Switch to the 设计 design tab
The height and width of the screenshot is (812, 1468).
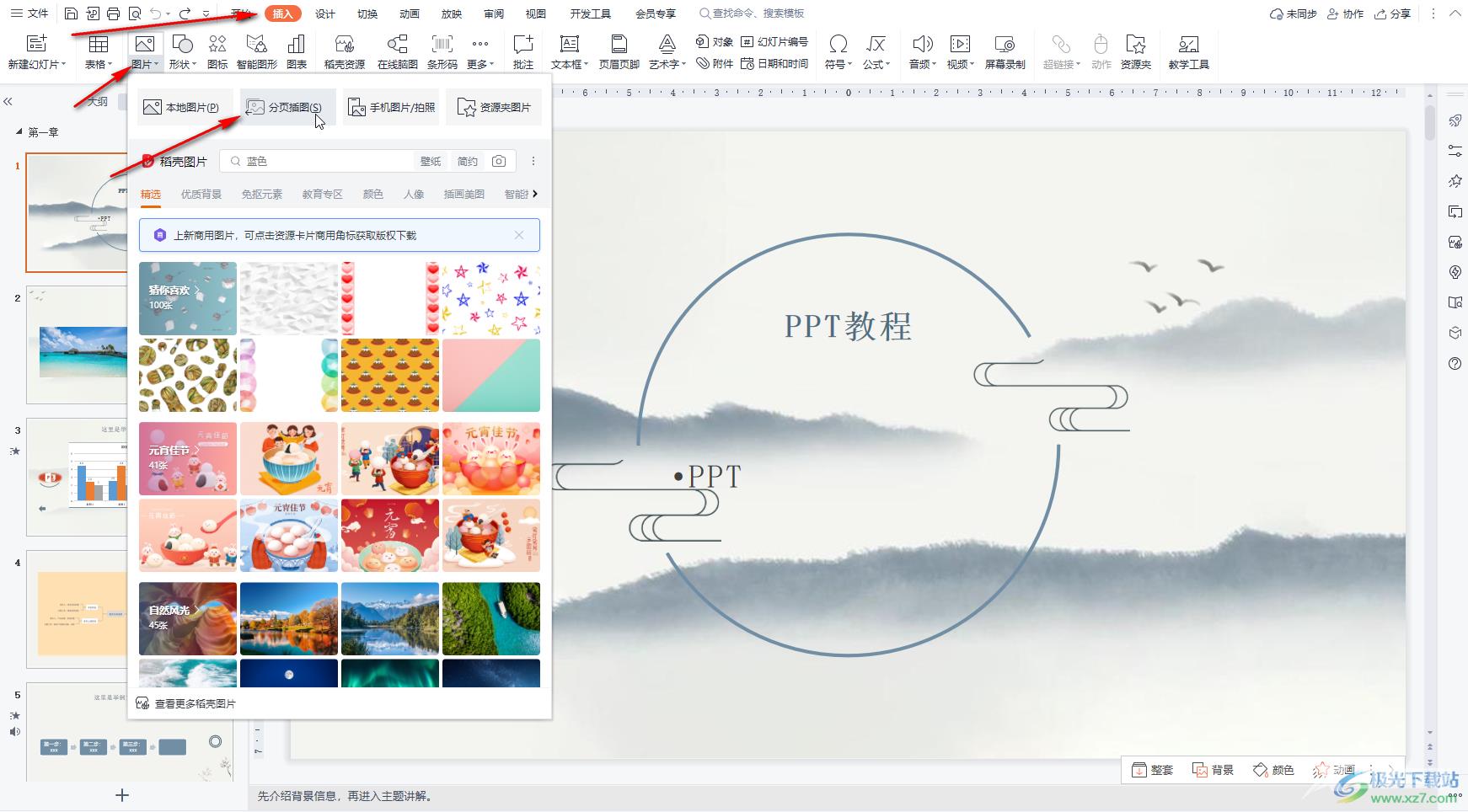pos(325,13)
